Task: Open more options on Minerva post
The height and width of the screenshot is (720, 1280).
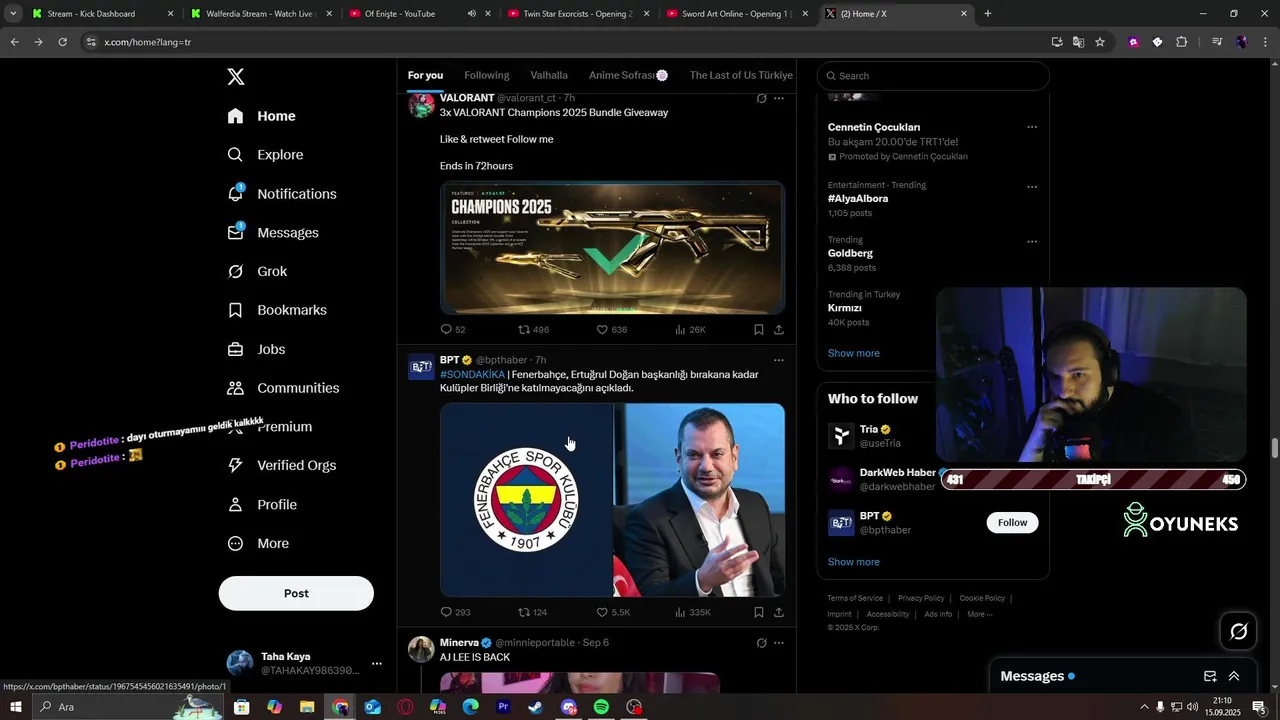Action: click(x=779, y=643)
